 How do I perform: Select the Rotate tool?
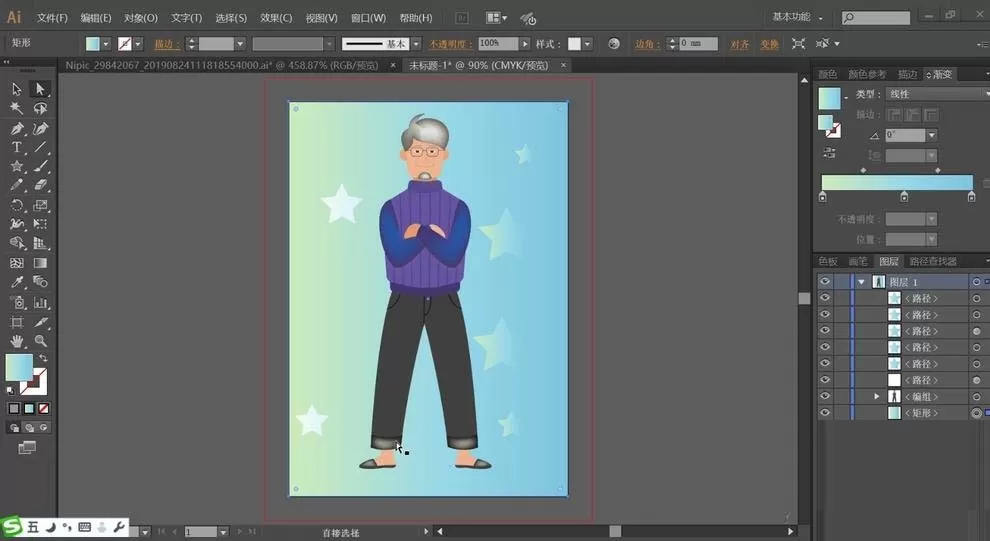pyautogui.click(x=17, y=205)
